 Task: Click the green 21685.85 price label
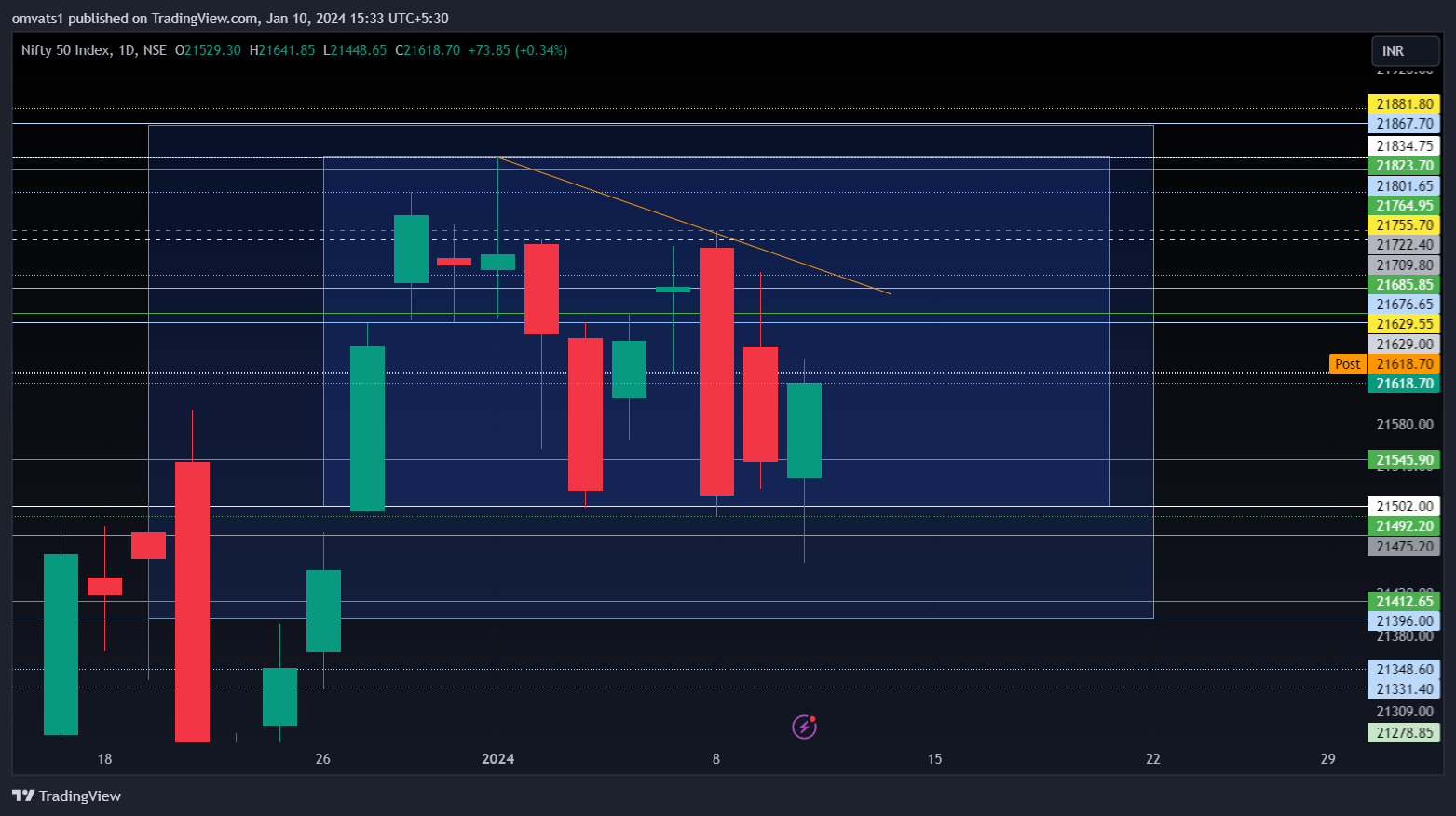pos(1404,285)
